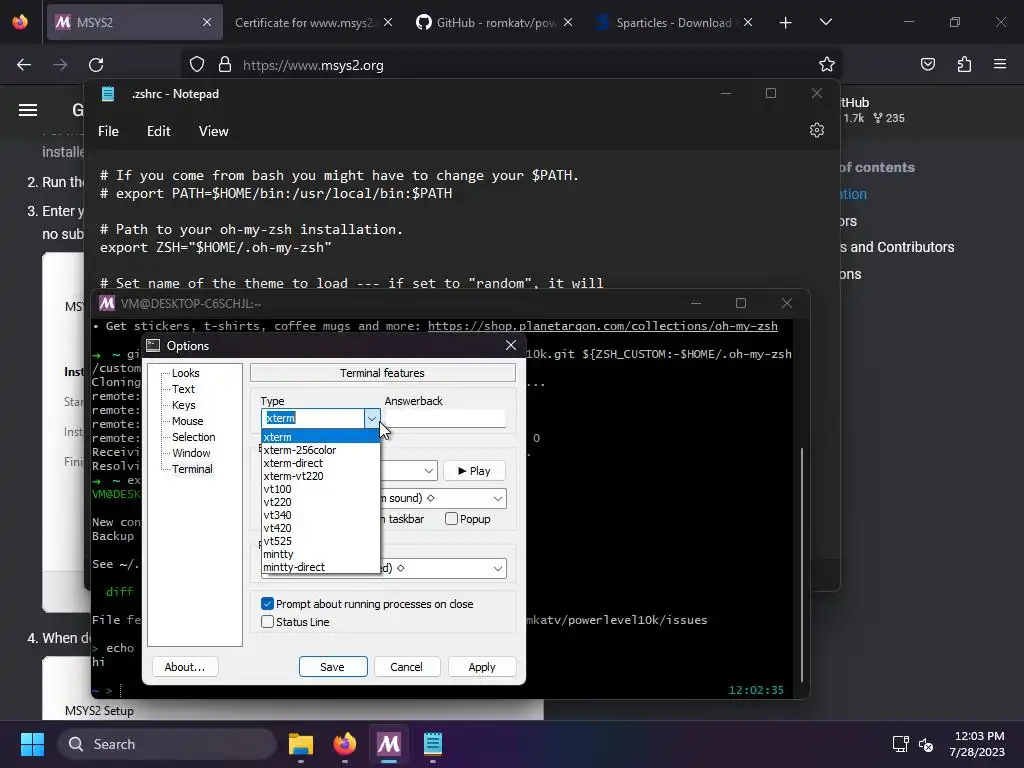
Task: Open the About... dialog
Action: coord(185,667)
